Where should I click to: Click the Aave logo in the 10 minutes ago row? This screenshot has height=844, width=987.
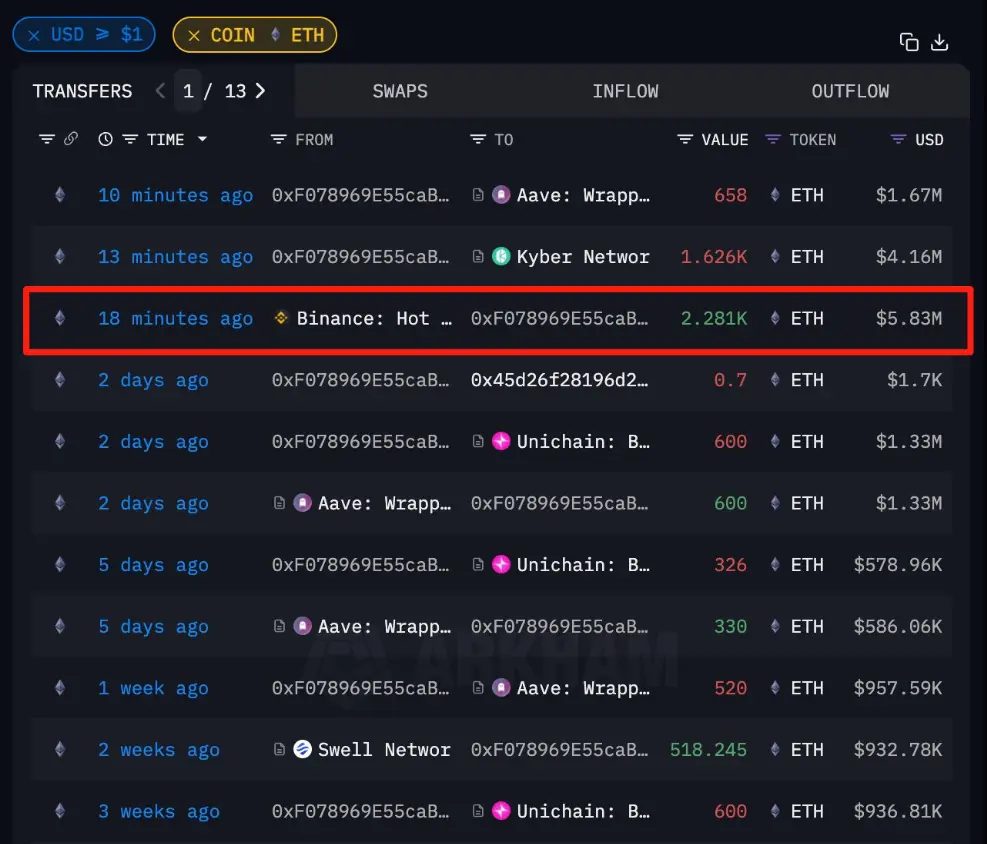pos(501,195)
